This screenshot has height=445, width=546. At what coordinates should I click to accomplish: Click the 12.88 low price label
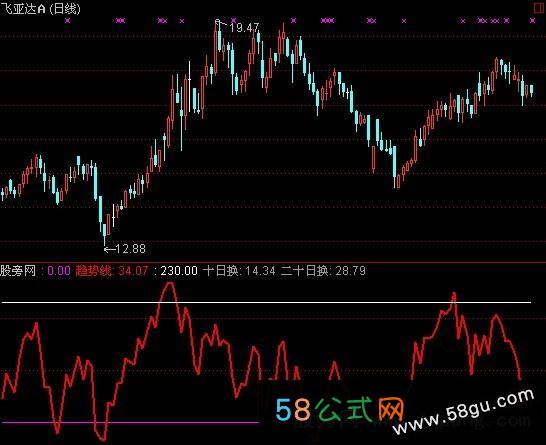click(130, 249)
